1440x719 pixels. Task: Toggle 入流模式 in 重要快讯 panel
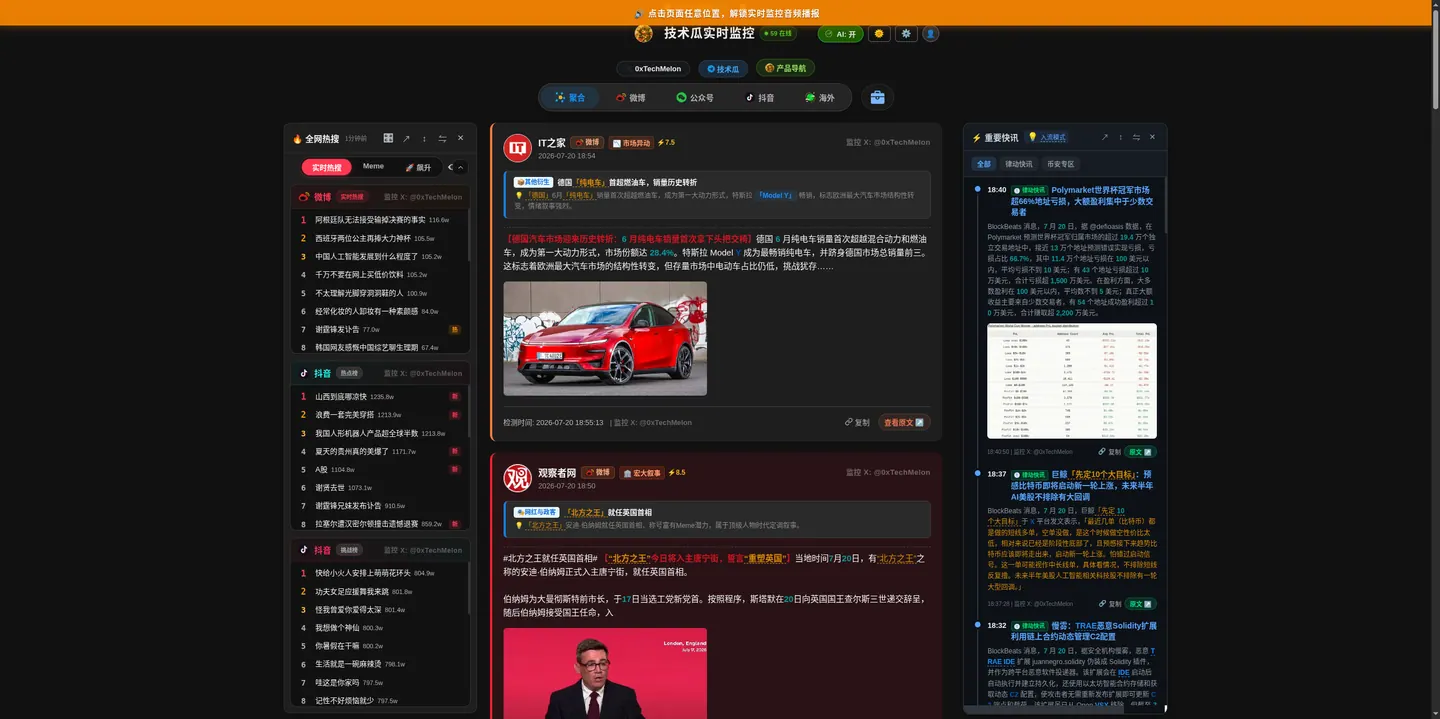point(1047,138)
